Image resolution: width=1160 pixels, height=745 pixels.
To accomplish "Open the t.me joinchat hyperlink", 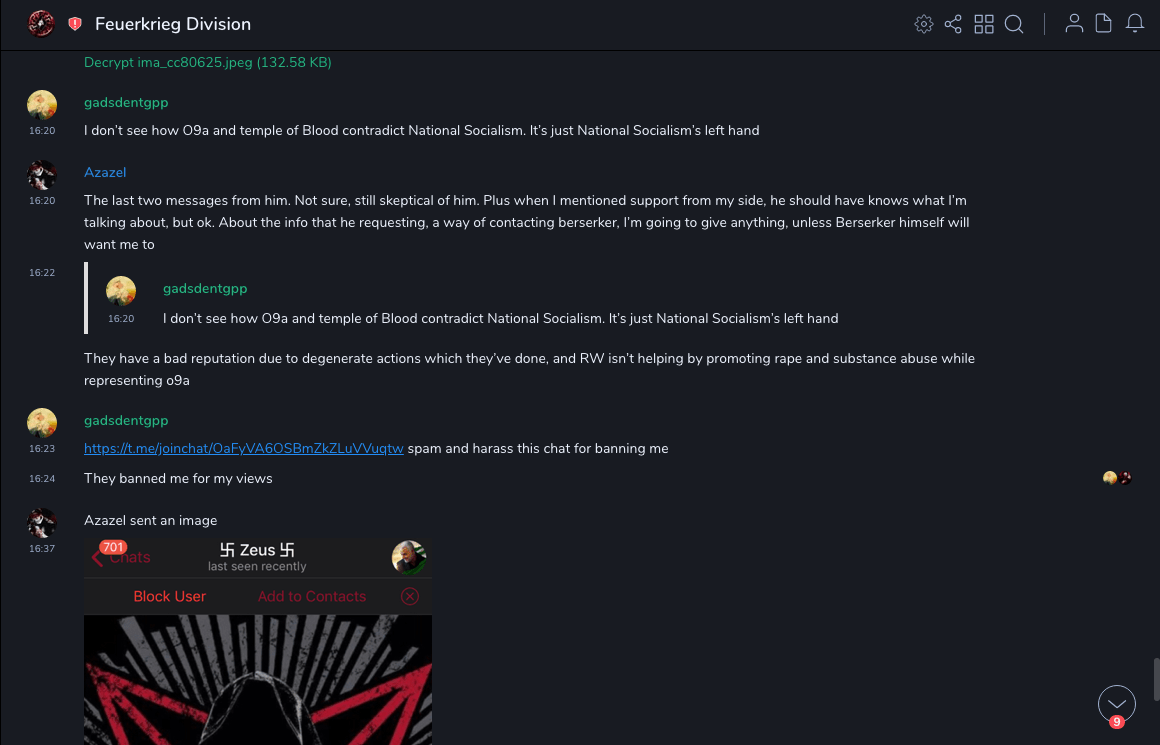I will click(244, 448).
